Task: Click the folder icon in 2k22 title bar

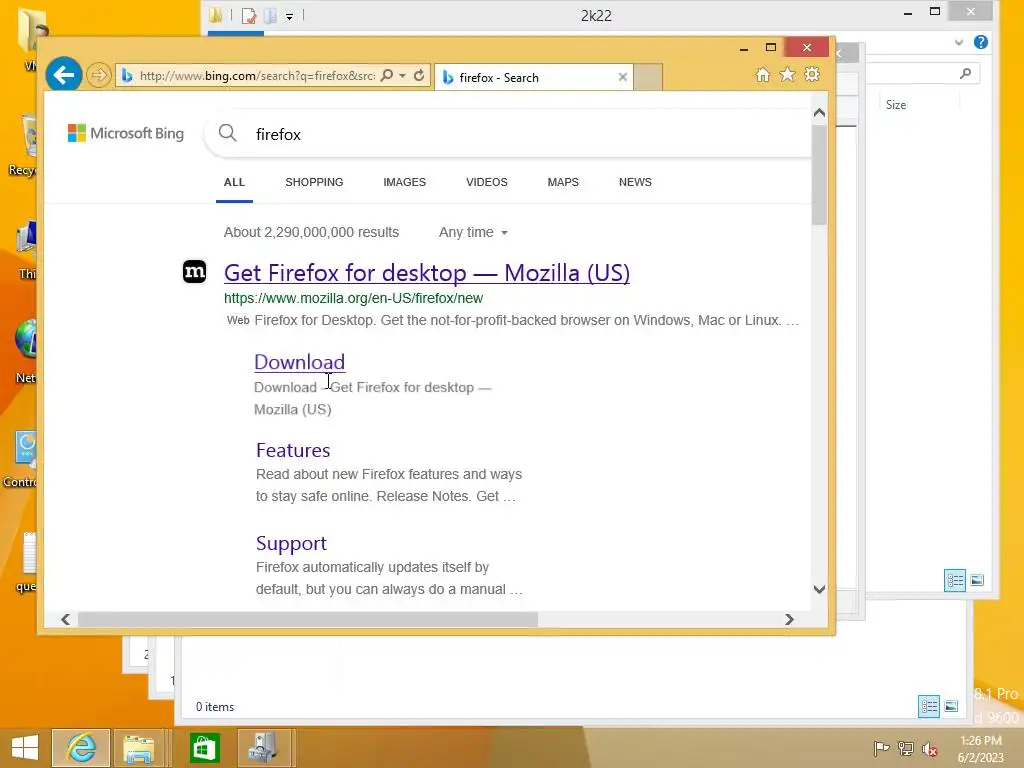Action: (x=216, y=14)
